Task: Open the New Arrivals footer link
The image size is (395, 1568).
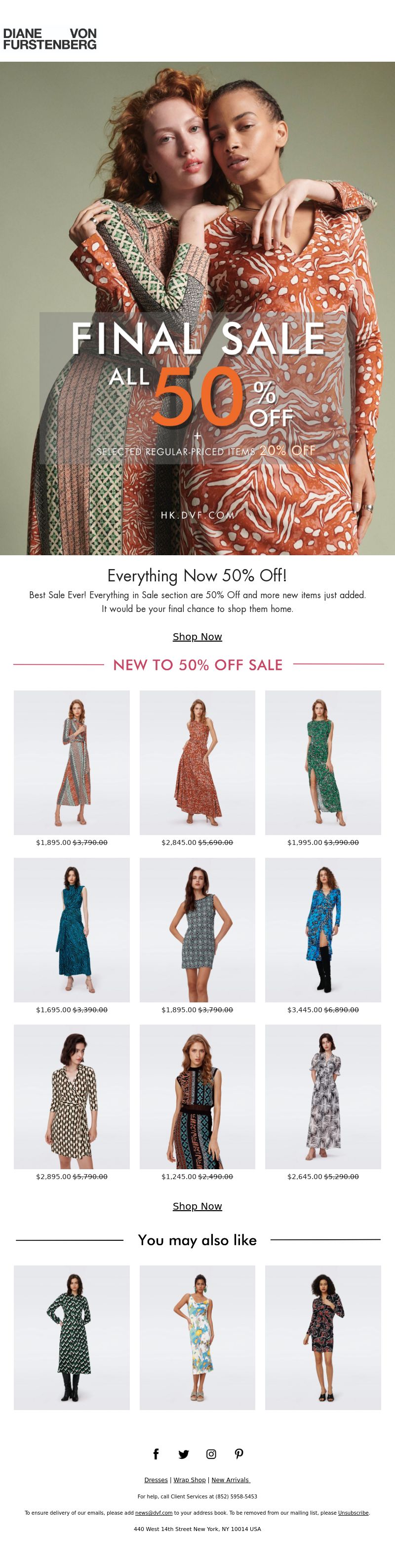Action: click(231, 1480)
